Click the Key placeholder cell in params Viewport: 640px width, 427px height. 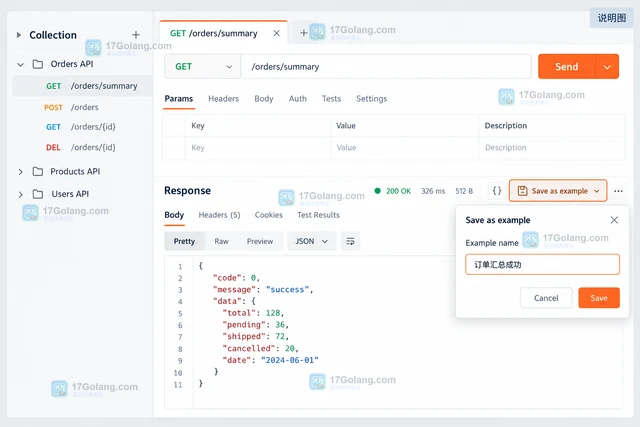[258, 148]
